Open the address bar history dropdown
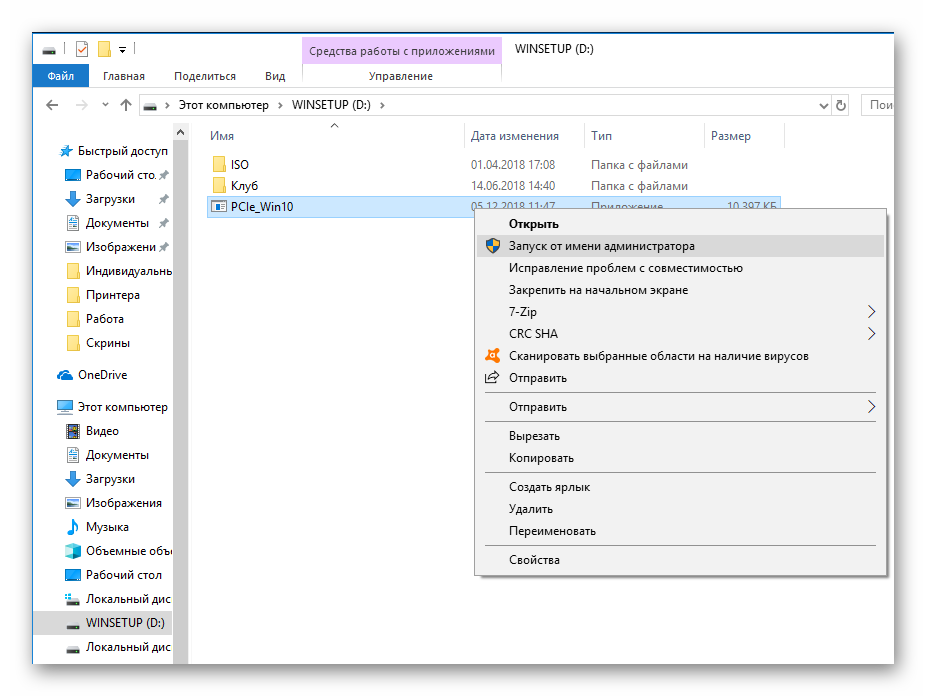The image size is (926, 696). coord(824,106)
